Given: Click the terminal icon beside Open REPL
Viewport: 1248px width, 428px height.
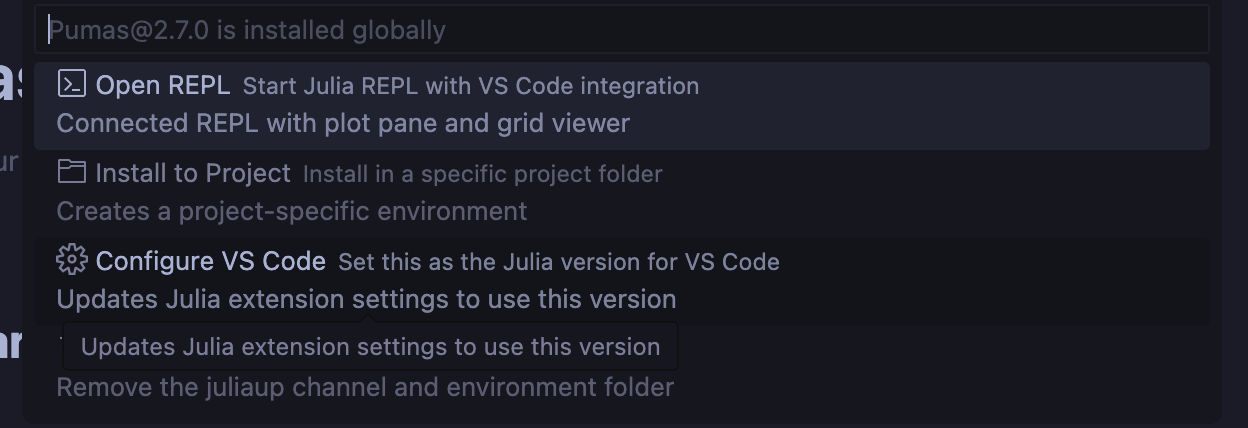Looking at the screenshot, I should tap(71, 84).
